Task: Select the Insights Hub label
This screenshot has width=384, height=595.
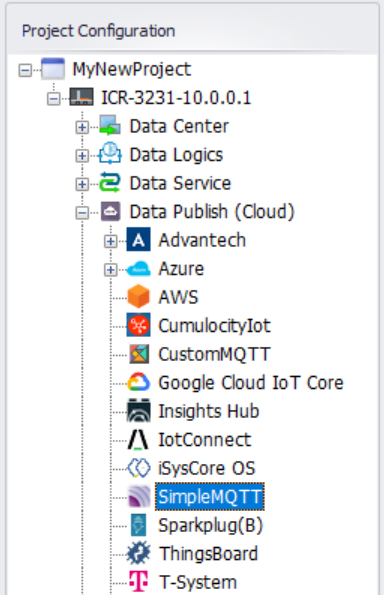Action: (x=209, y=411)
